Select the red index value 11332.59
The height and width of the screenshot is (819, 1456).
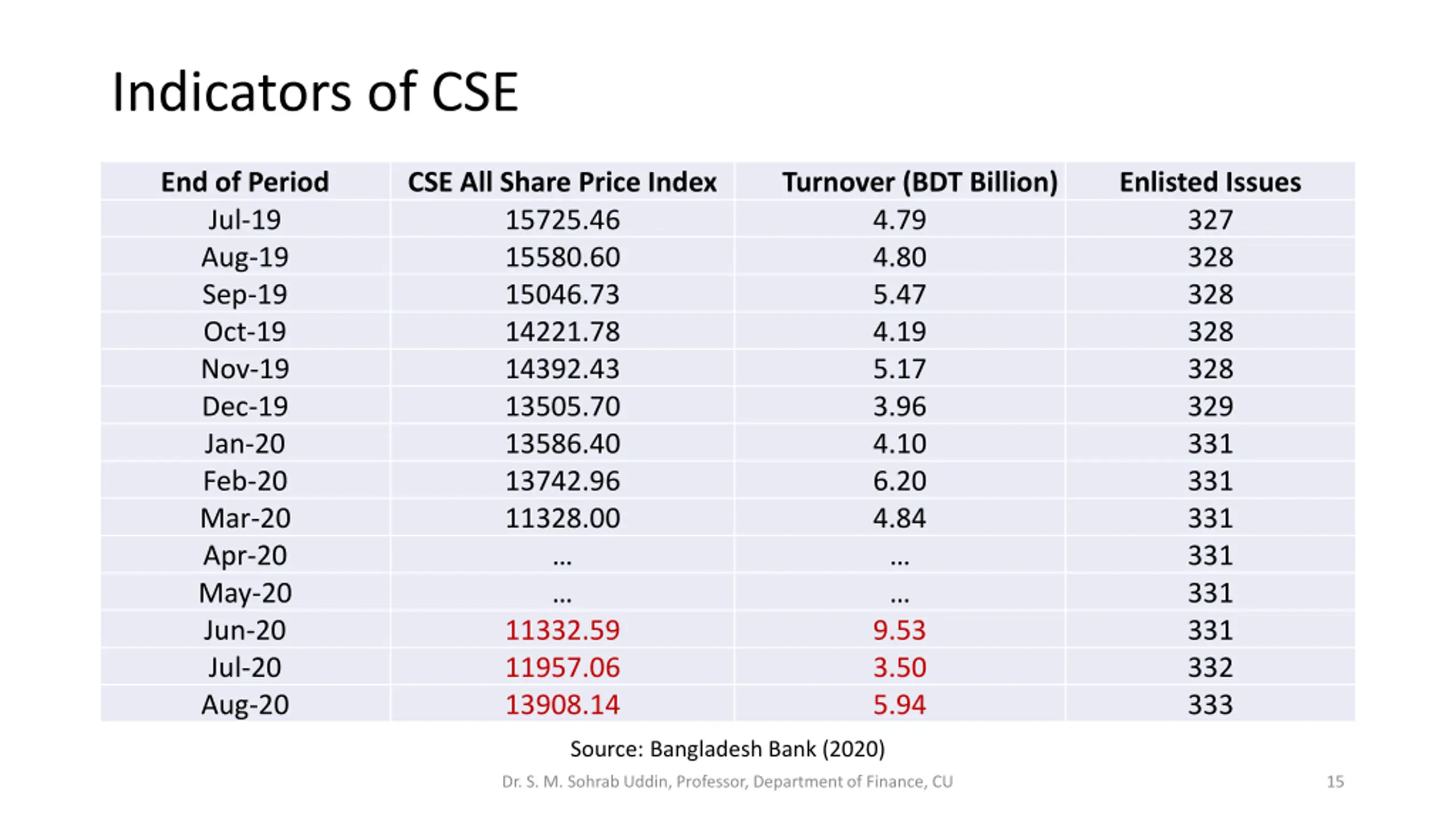pos(562,630)
